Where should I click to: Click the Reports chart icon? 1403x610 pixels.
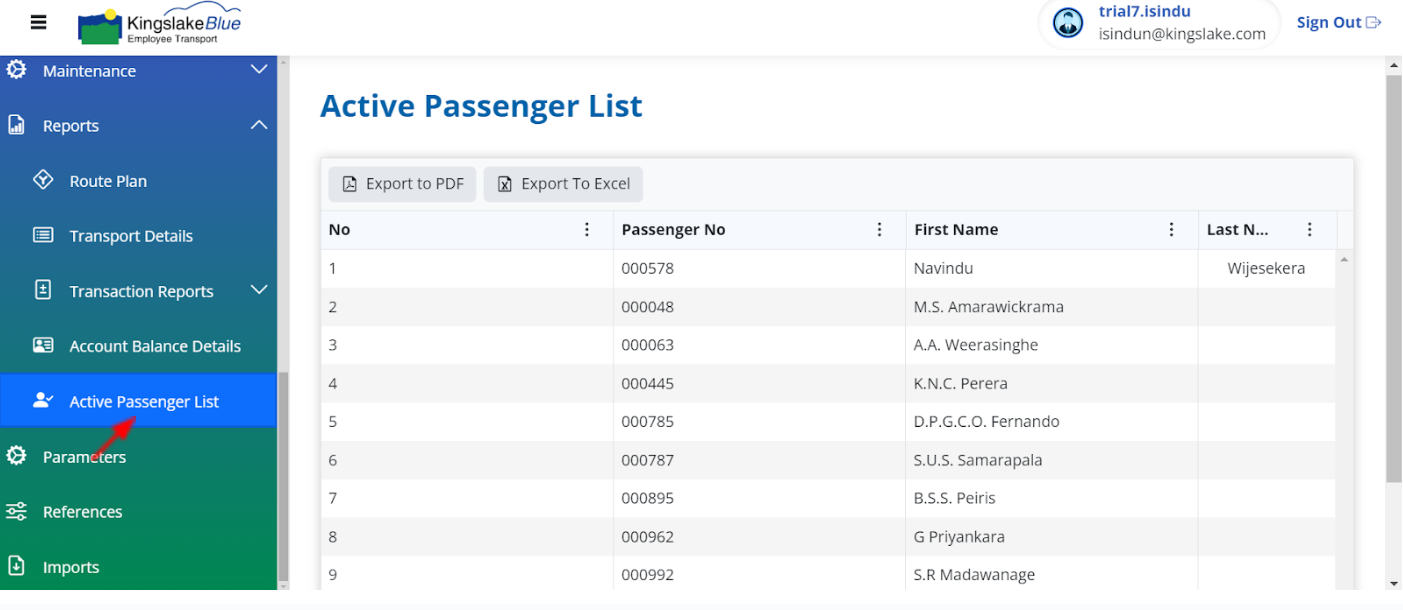(x=16, y=125)
